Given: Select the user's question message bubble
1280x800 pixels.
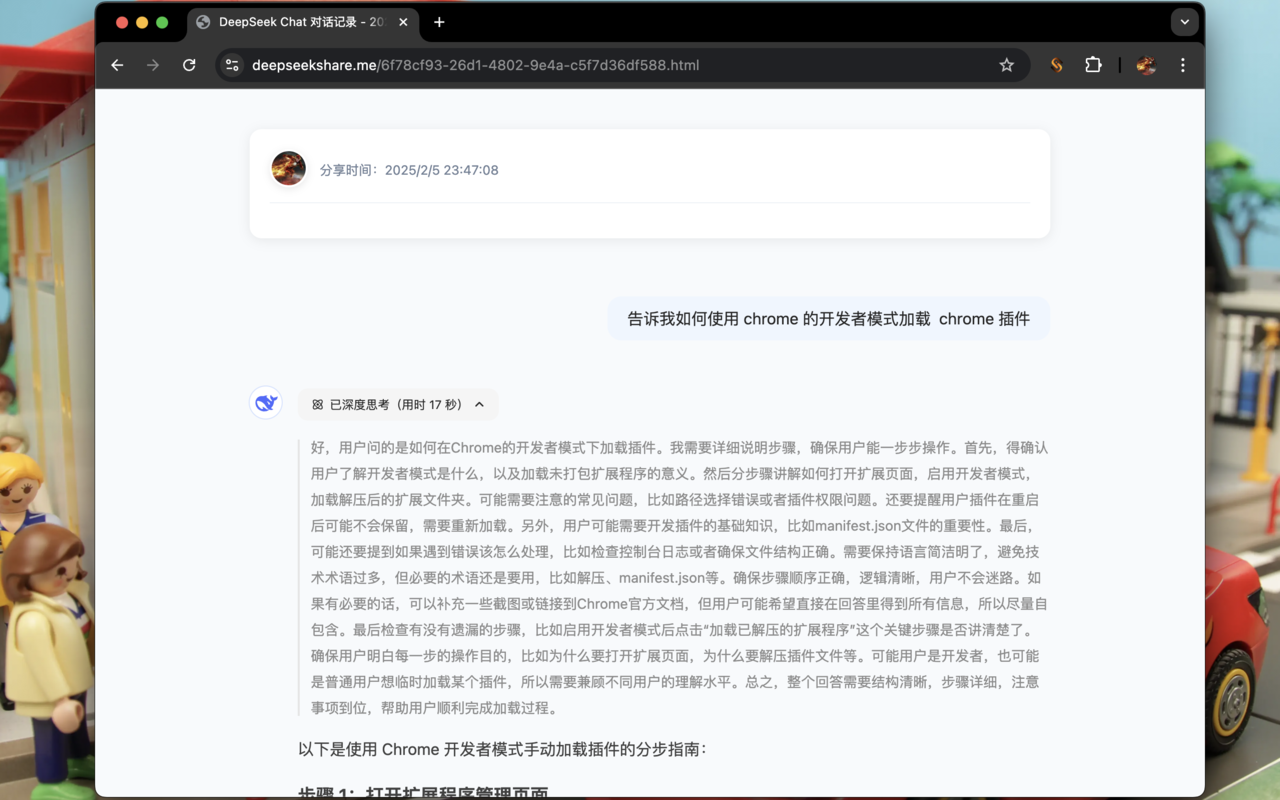Looking at the screenshot, I should point(828,318).
